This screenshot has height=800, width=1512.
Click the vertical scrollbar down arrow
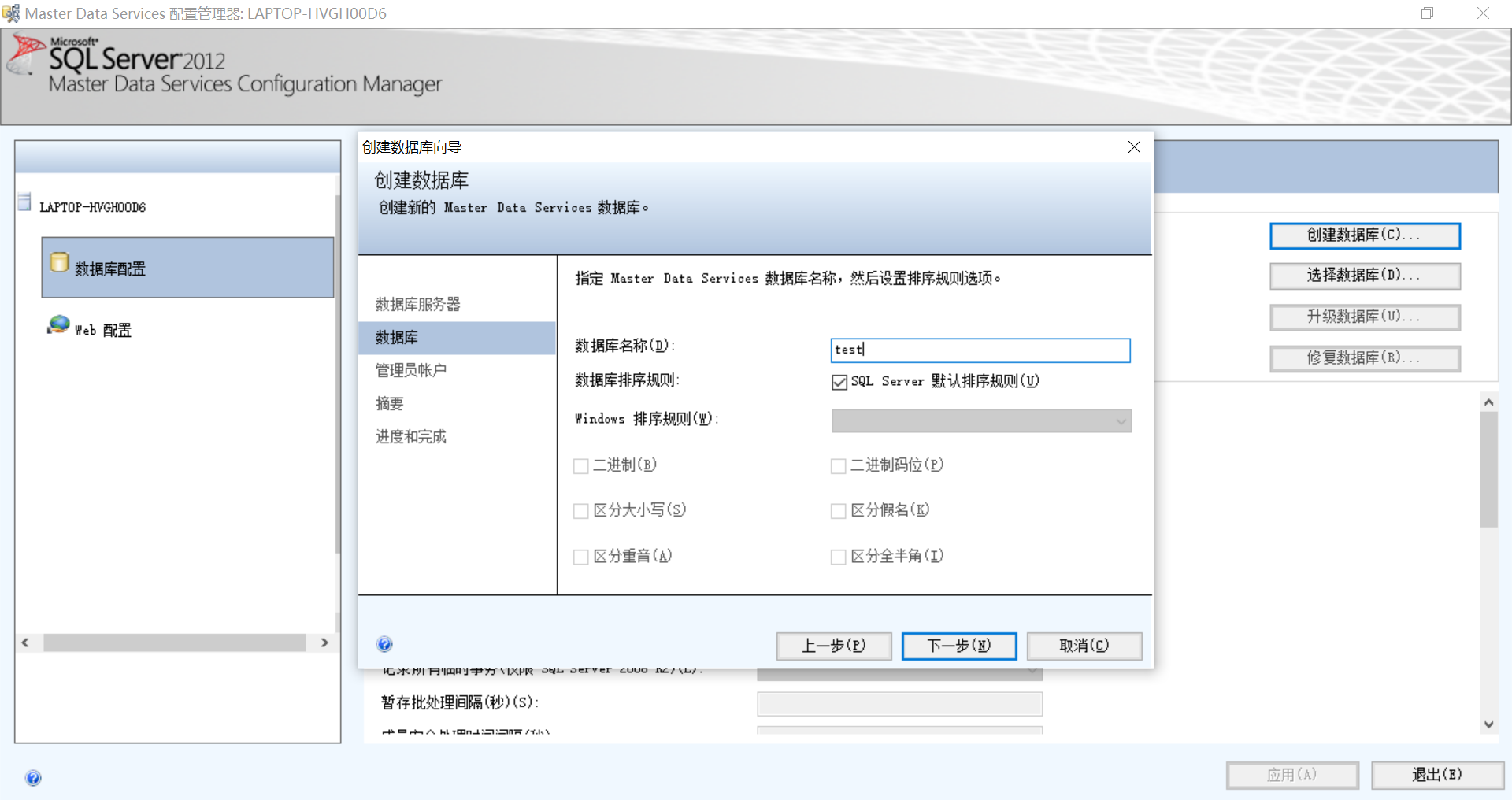point(1489,724)
